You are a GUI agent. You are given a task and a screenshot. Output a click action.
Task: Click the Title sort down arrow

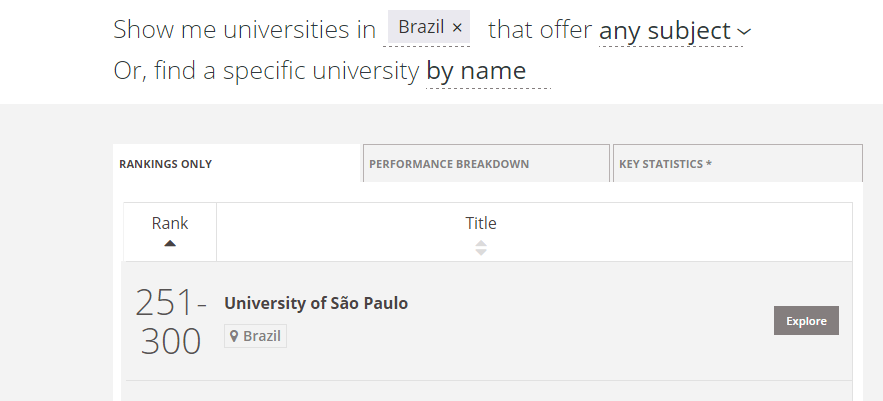[481, 251]
